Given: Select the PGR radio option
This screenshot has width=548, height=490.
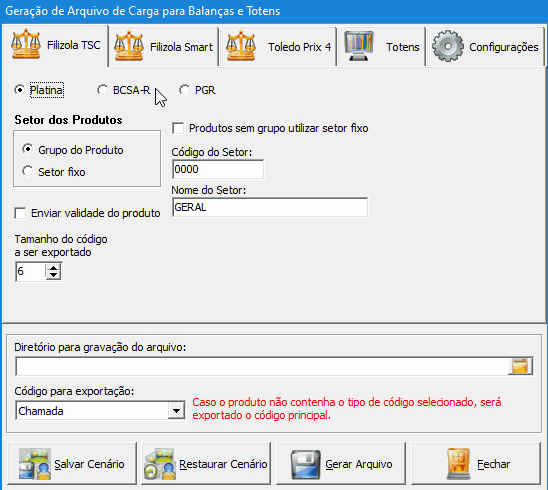Looking at the screenshot, I should pyautogui.click(x=184, y=90).
